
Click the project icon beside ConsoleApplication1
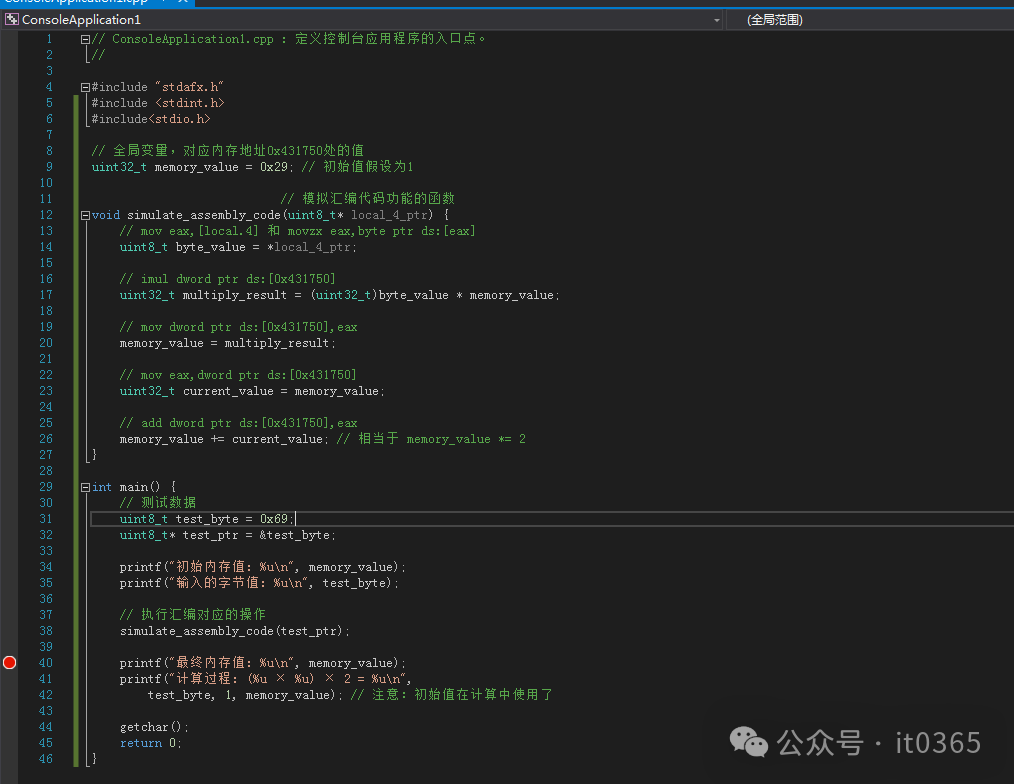pos(12,19)
